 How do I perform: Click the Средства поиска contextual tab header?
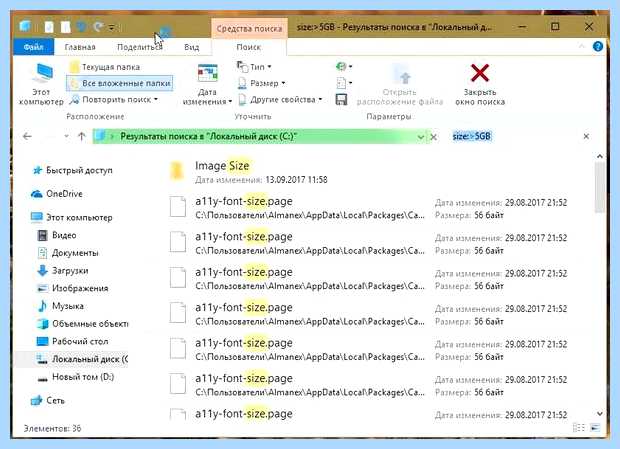(x=249, y=28)
